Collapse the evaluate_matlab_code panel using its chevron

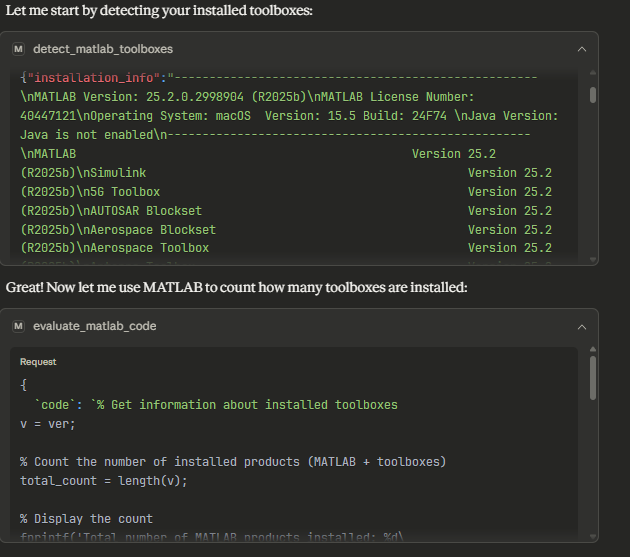point(582,326)
